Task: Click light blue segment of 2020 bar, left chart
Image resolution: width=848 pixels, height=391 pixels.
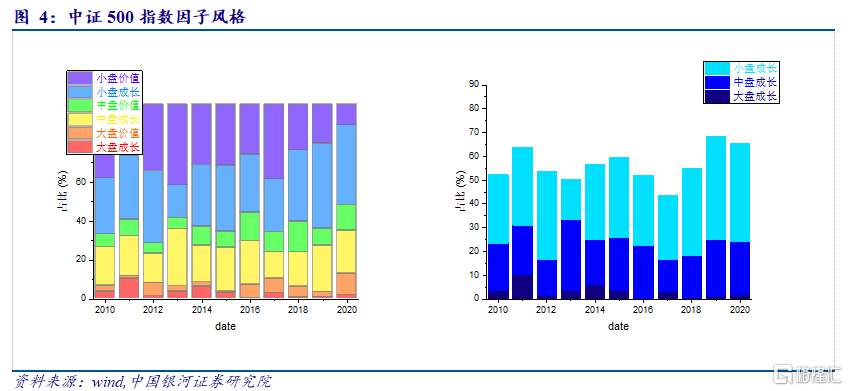Action: pos(347,164)
